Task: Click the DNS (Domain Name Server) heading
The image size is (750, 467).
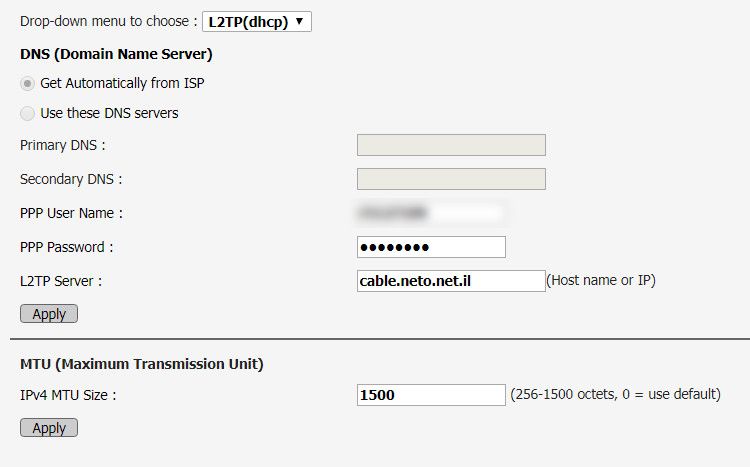Action: (116, 54)
